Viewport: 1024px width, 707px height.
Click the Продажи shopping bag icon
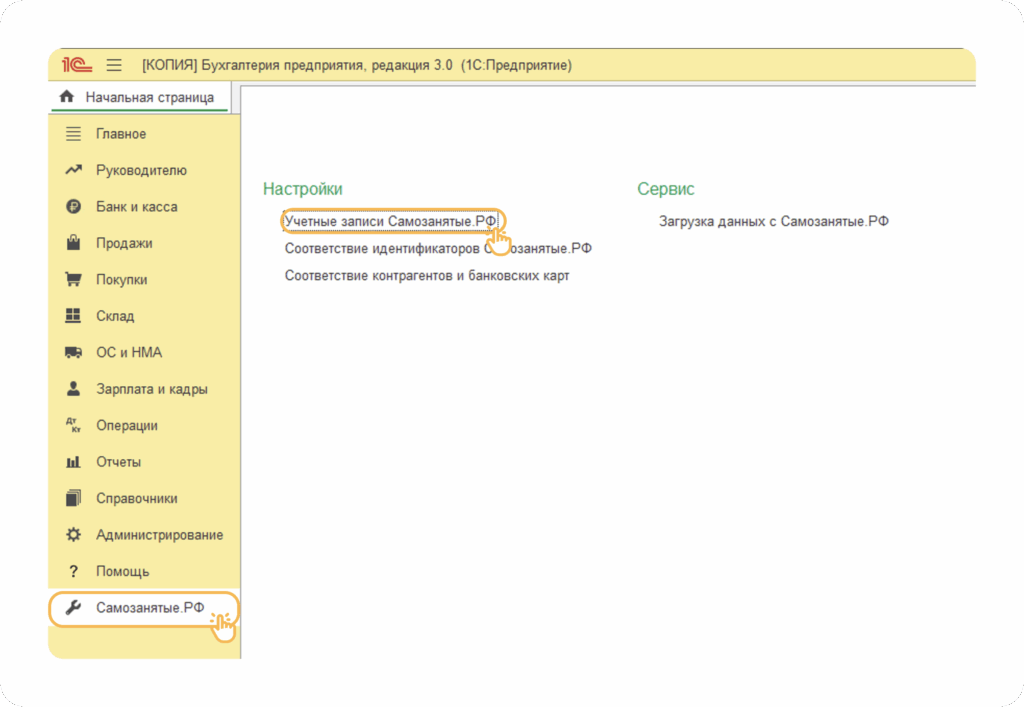[x=73, y=243]
